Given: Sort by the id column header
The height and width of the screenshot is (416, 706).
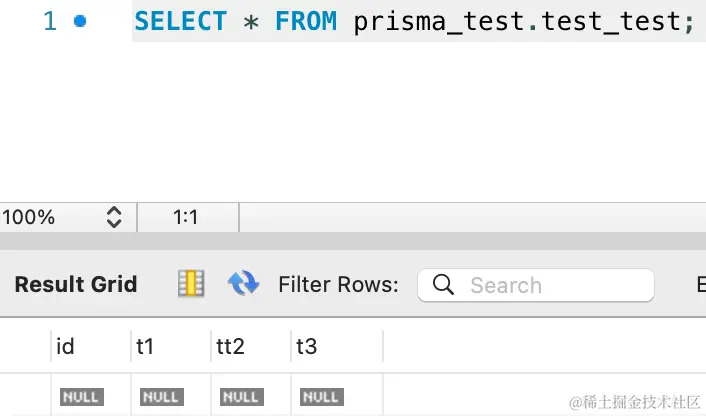Looking at the screenshot, I should (91, 346).
